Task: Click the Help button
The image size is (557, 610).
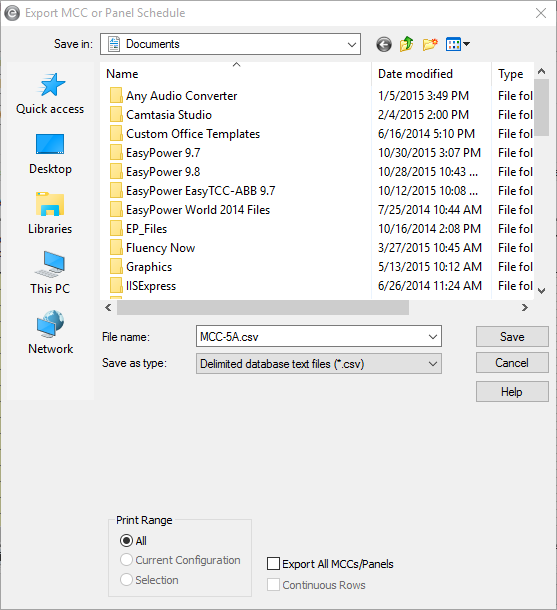Action: tap(512, 392)
